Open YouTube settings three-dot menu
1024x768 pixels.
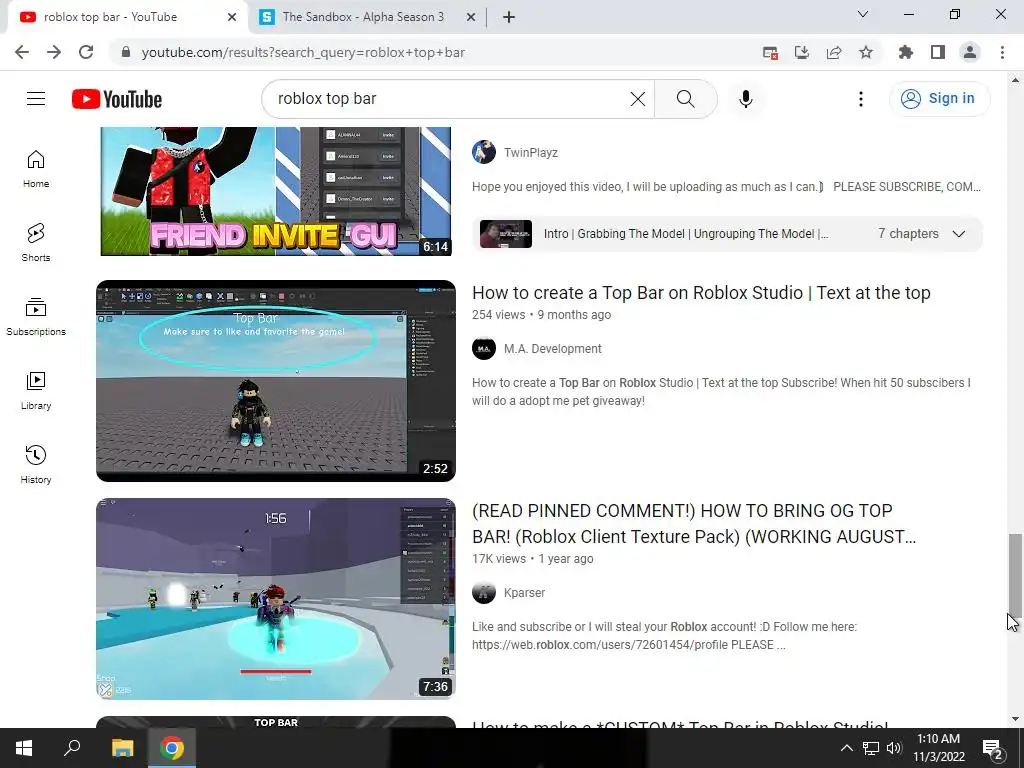[861, 99]
